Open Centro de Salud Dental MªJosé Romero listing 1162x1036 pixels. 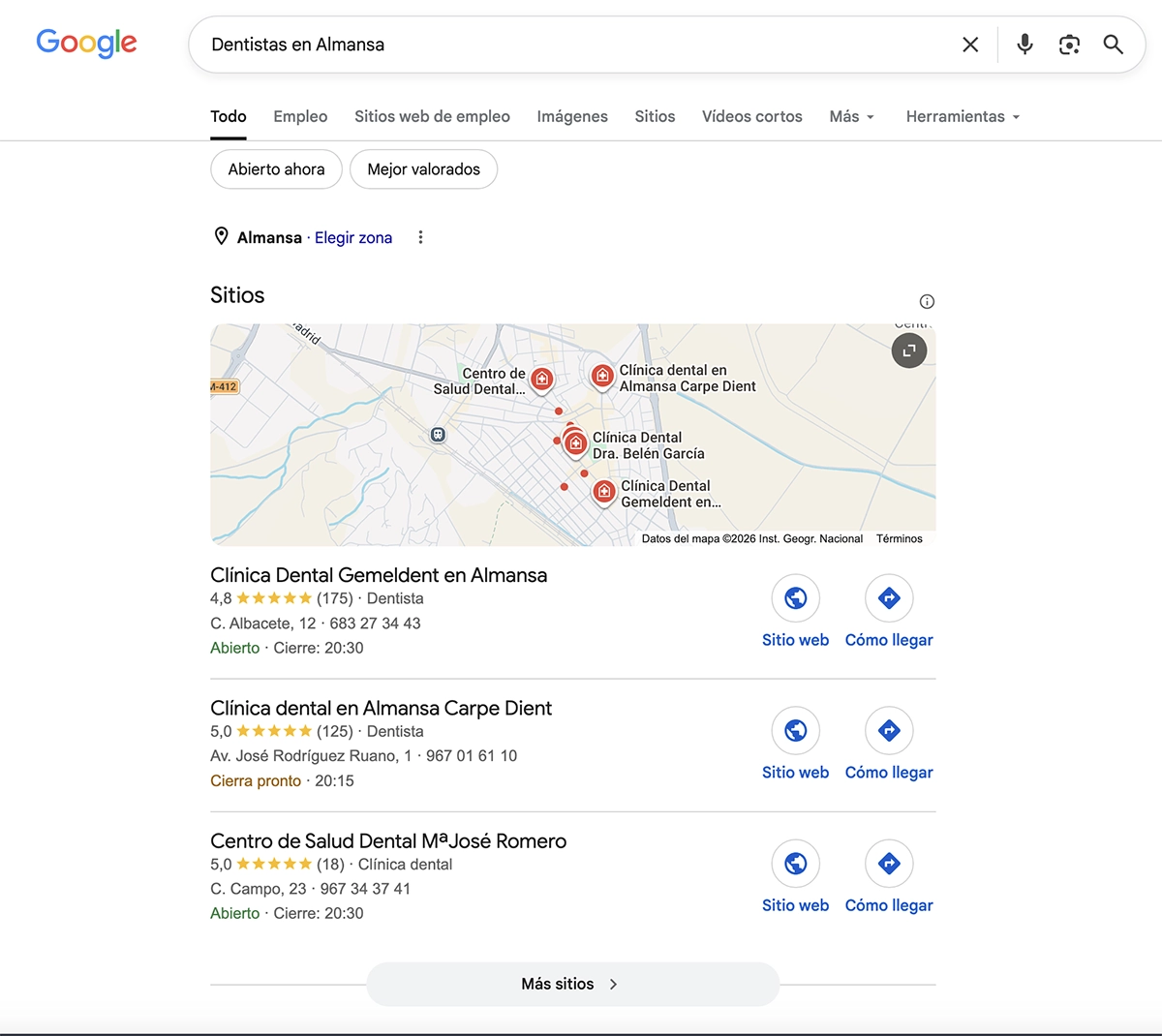point(388,840)
